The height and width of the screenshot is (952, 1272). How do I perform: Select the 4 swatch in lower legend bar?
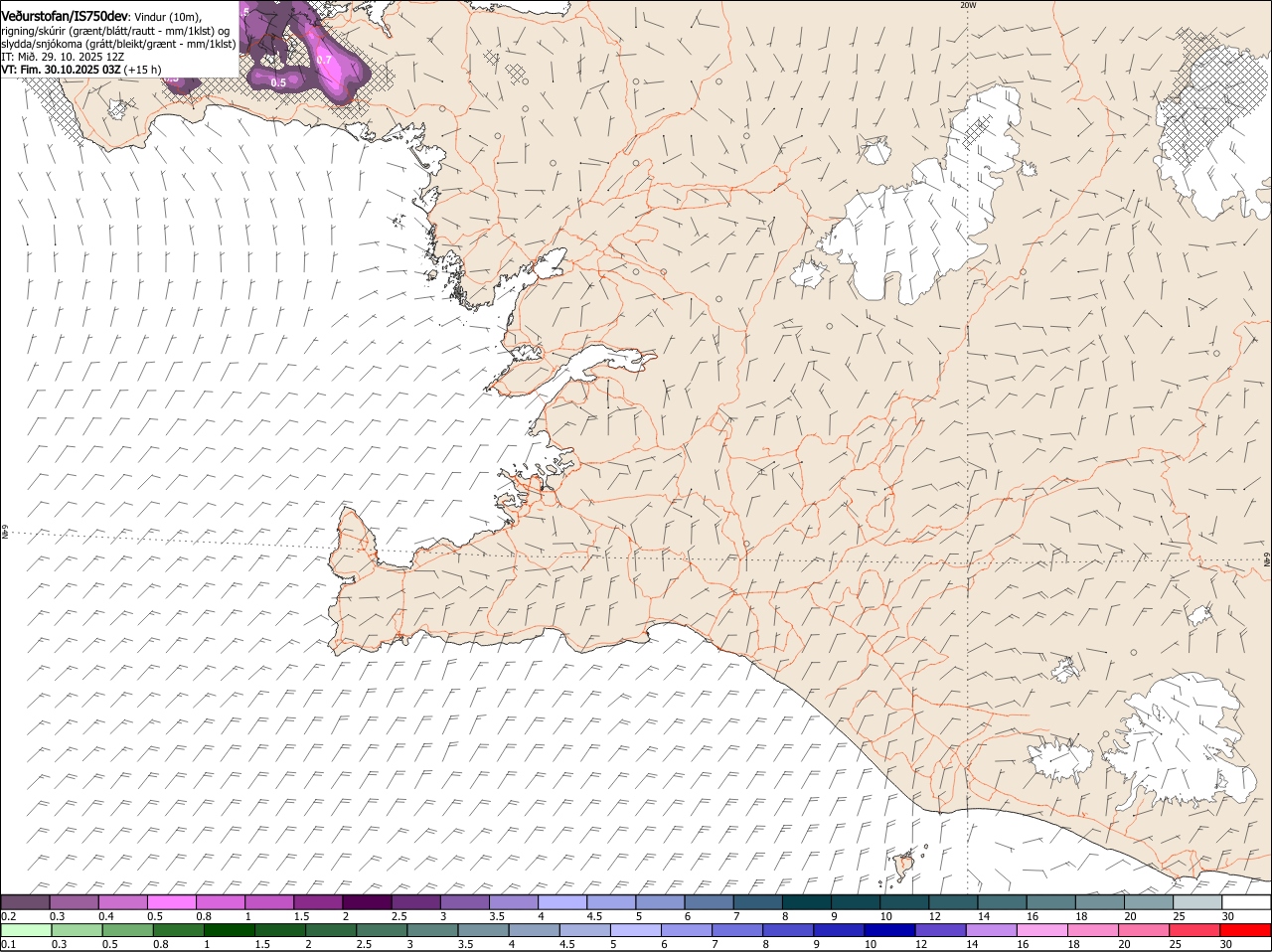[x=534, y=930]
